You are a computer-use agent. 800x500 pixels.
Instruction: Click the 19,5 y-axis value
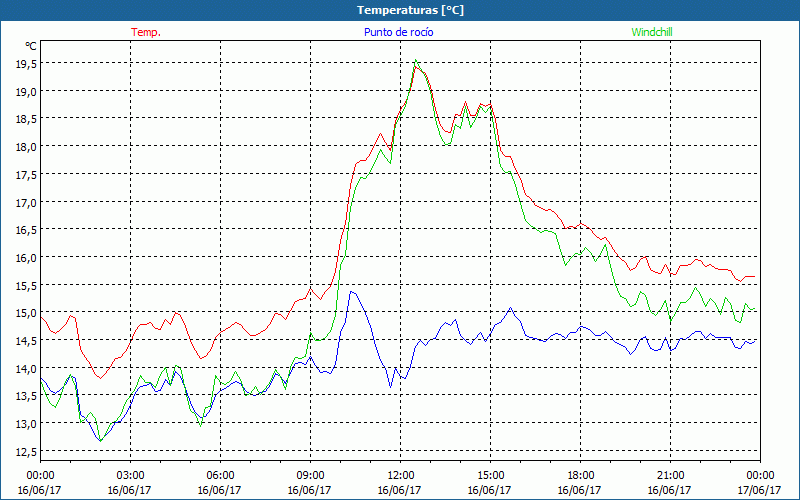(27, 63)
